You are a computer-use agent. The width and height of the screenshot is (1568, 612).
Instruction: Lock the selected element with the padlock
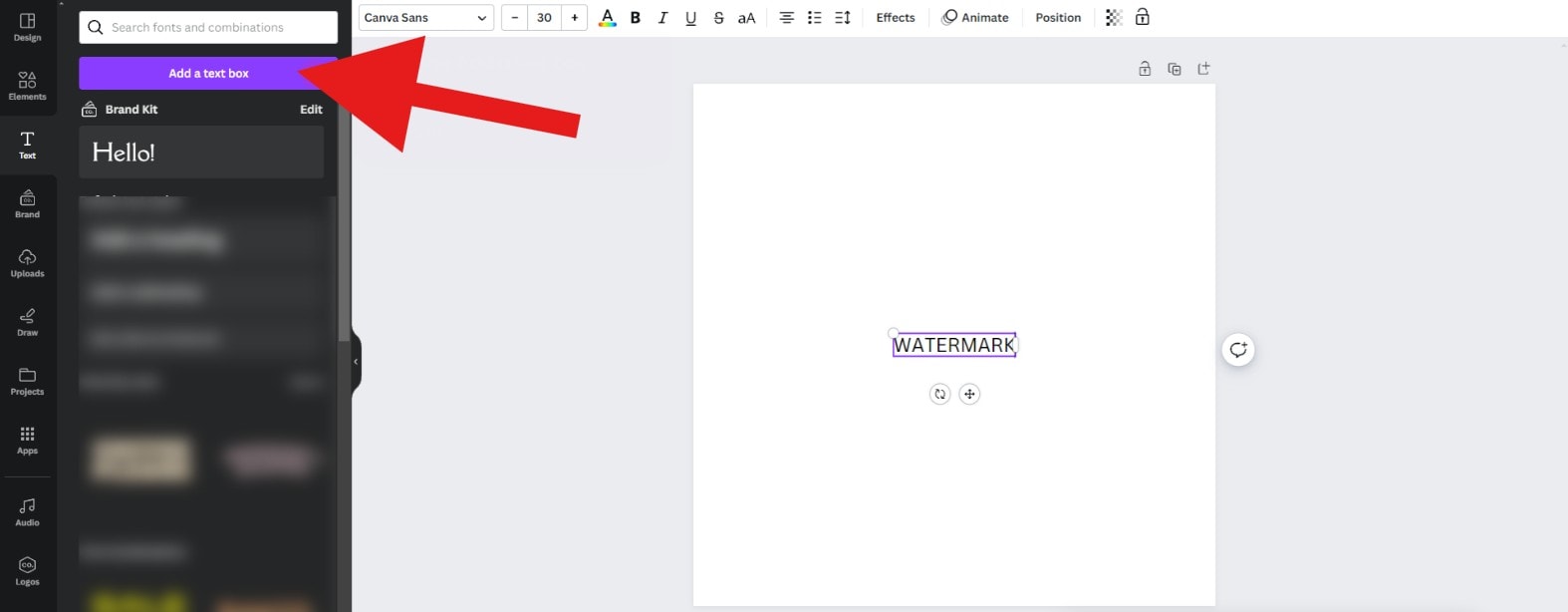[x=1143, y=17]
